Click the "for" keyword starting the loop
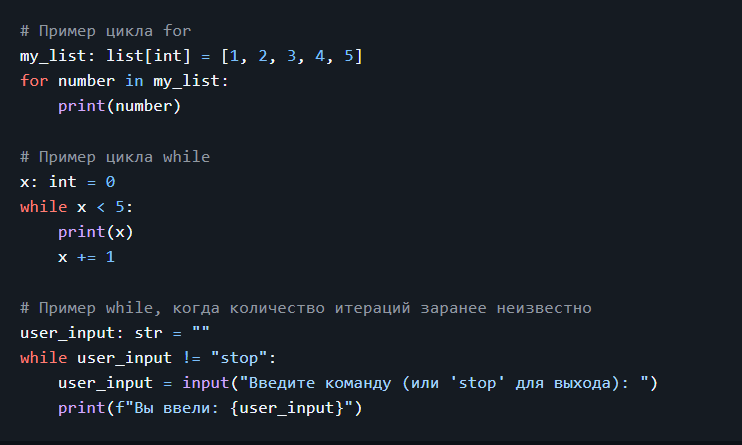Screen dimensions: 742x445 pyautogui.click(x=33, y=81)
